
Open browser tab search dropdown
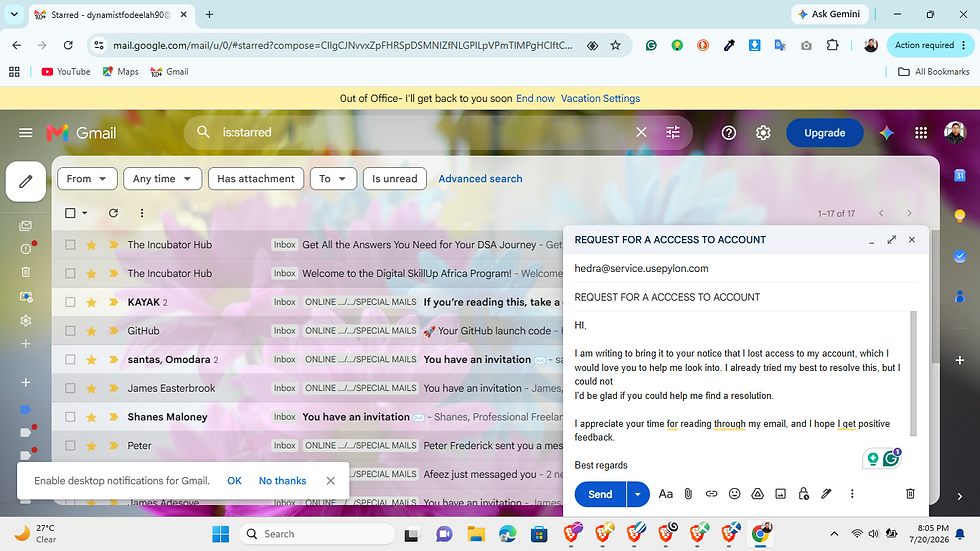14,14
